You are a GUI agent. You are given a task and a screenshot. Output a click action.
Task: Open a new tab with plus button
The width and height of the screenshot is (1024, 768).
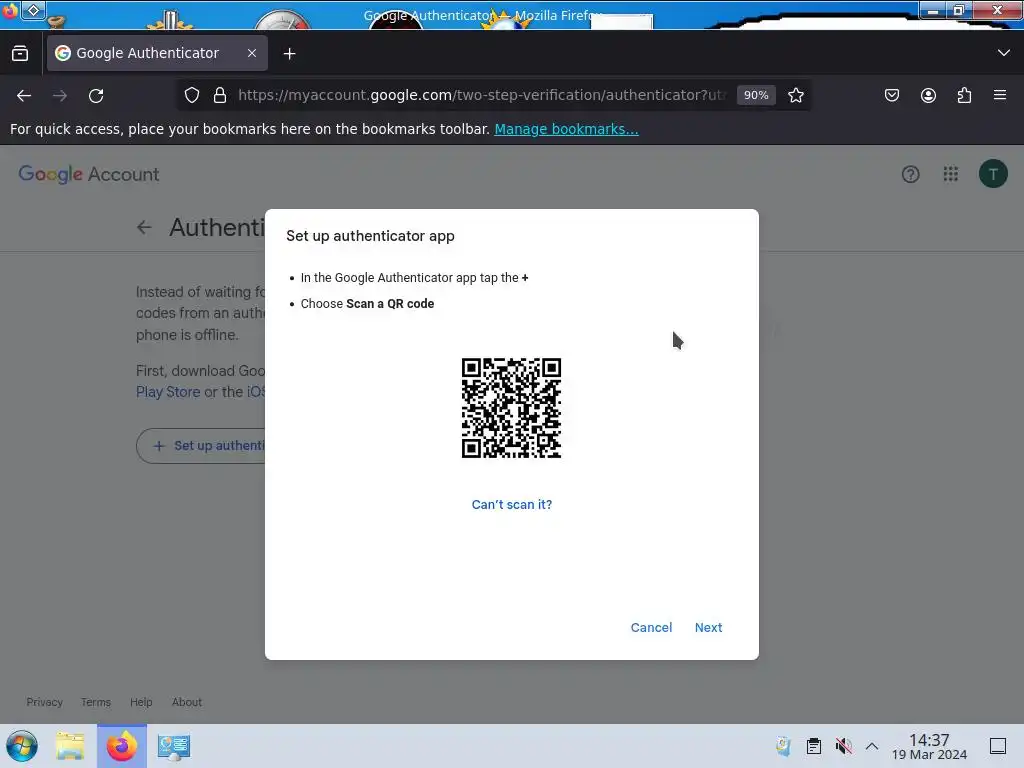point(289,54)
